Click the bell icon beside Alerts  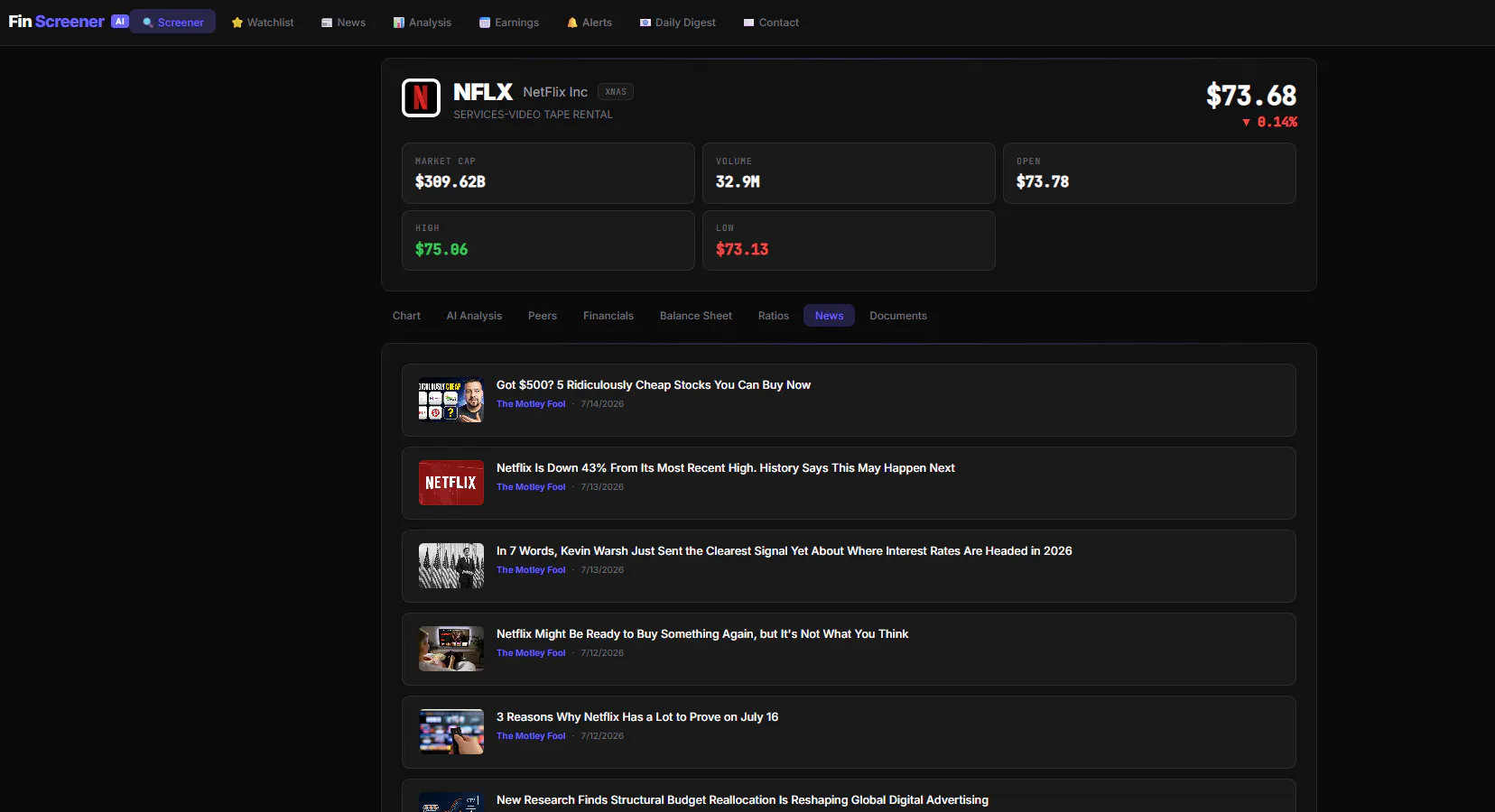pos(572,23)
